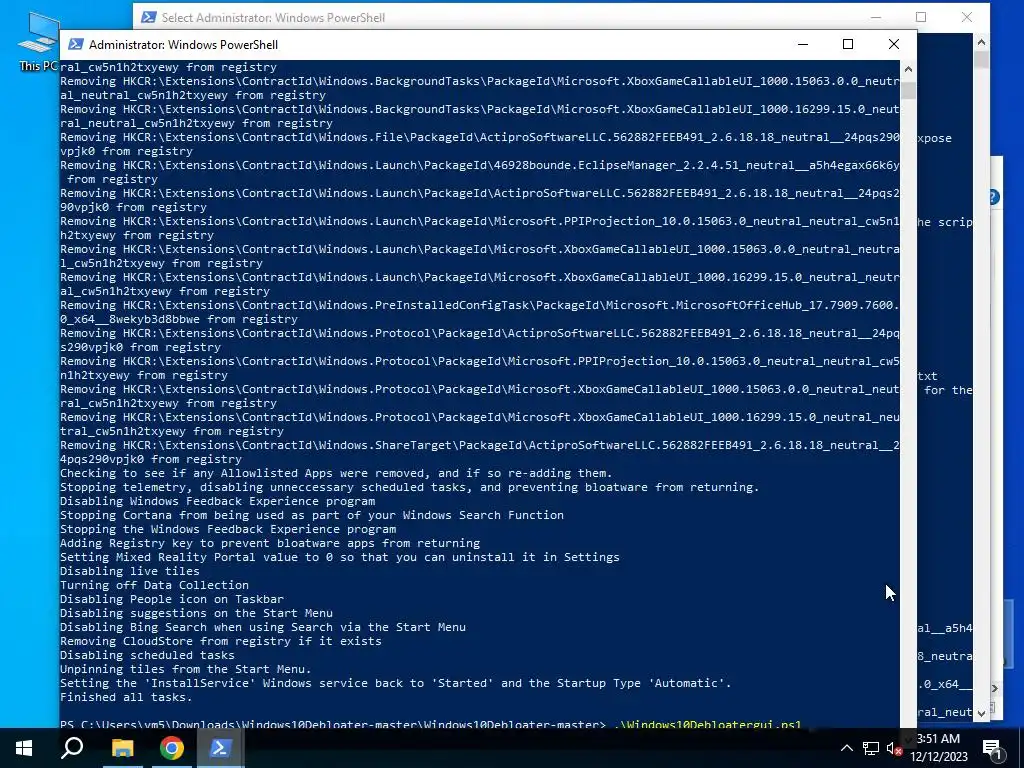Open the network status tray icon
This screenshot has height=768, width=1024.
tap(871, 748)
